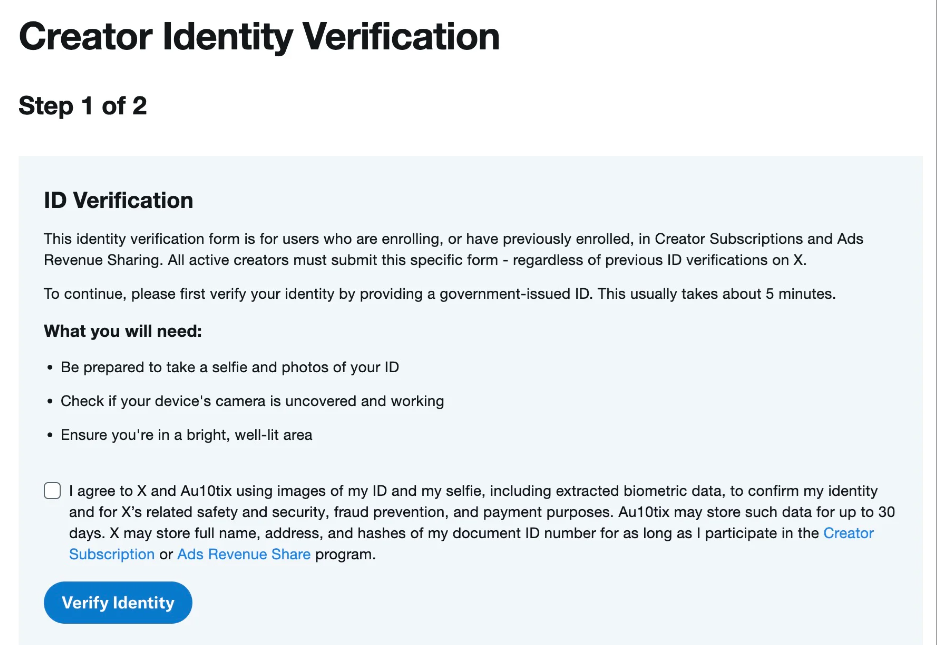Image resolution: width=937 pixels, height=645 pixels.
Task: Open the 'Subscription' link text before 'or'
Action: pos(112,554)
